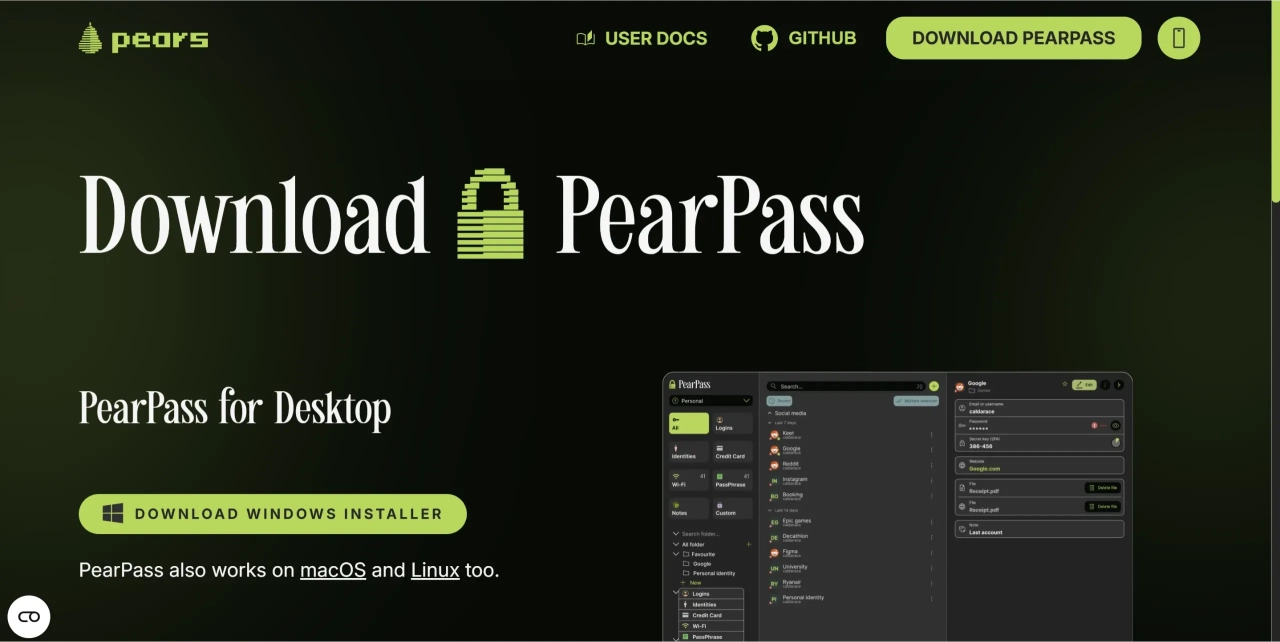This screenshot has width=1280, height=642.
Task: Click the page's vertical scrollbar
Action: (1274, 100)
